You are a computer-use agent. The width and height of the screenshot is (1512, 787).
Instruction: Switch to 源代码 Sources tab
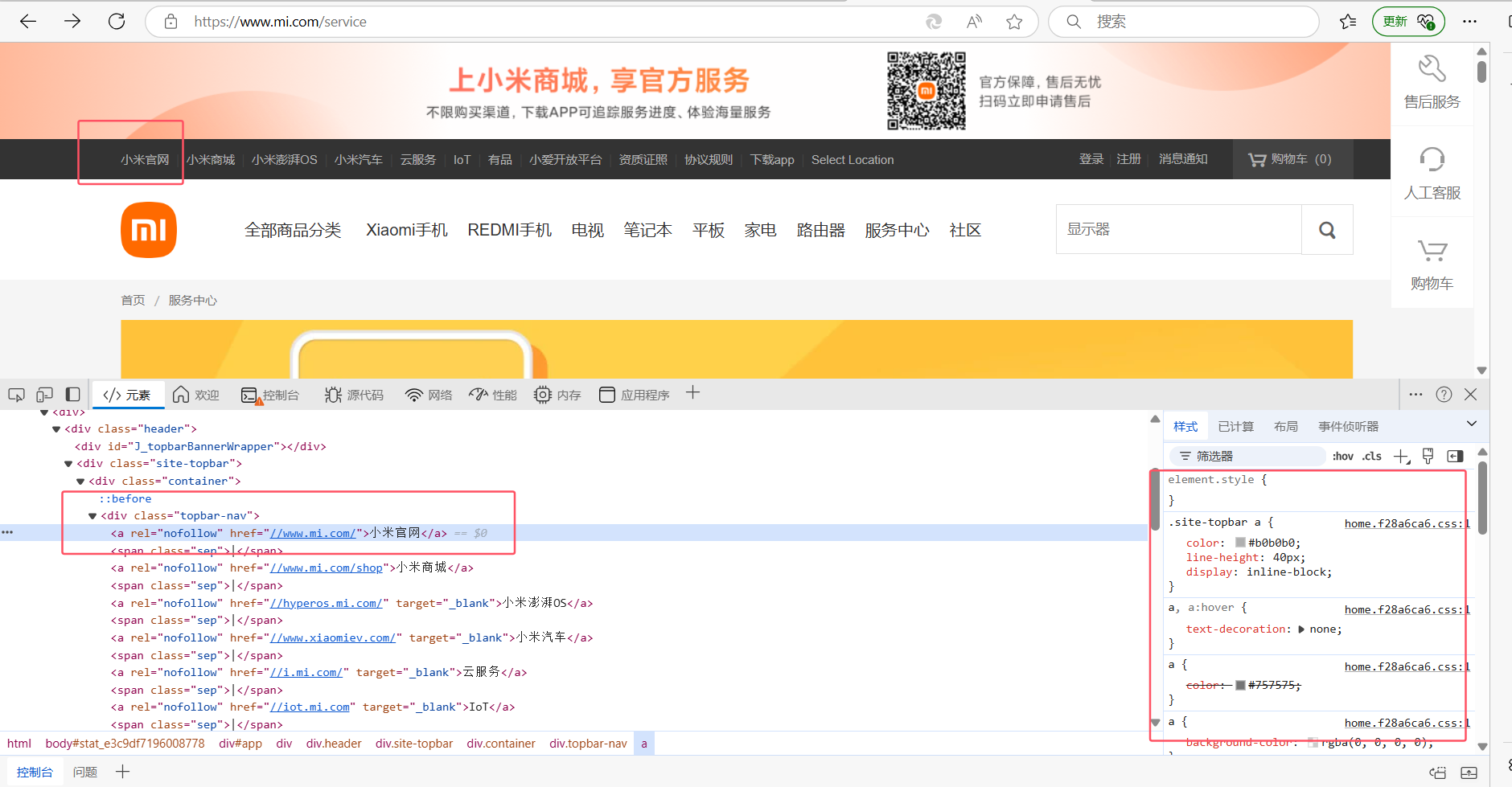[x=355, y=395]
